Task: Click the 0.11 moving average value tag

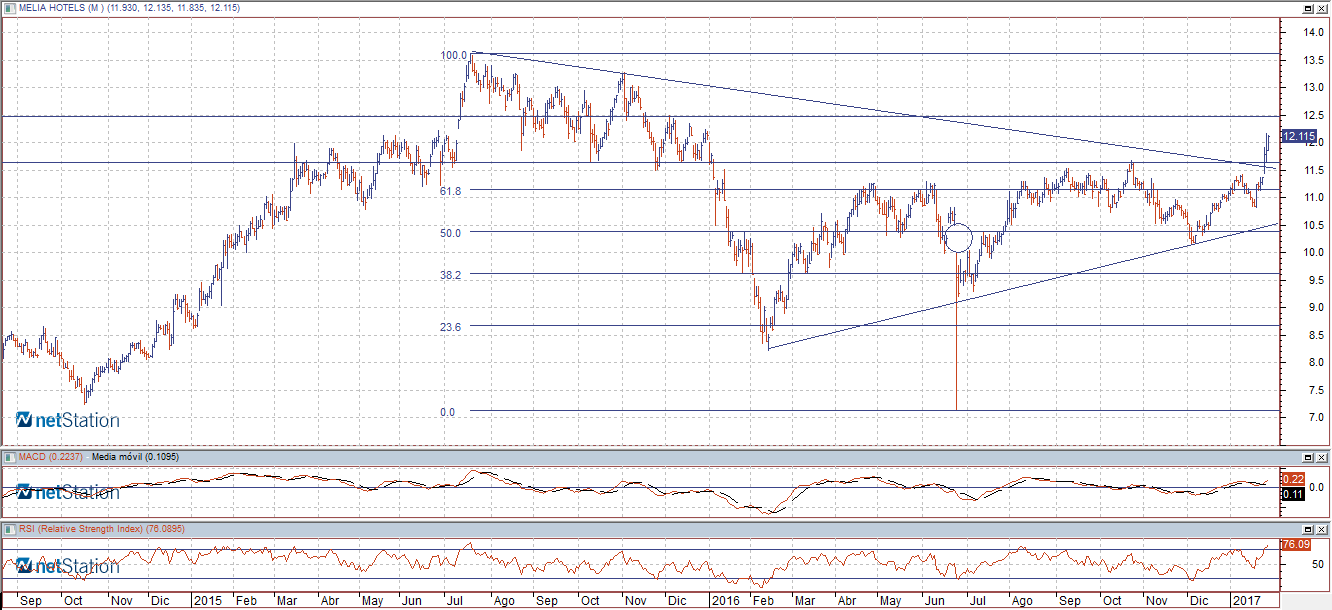Action: point(1292,494)
